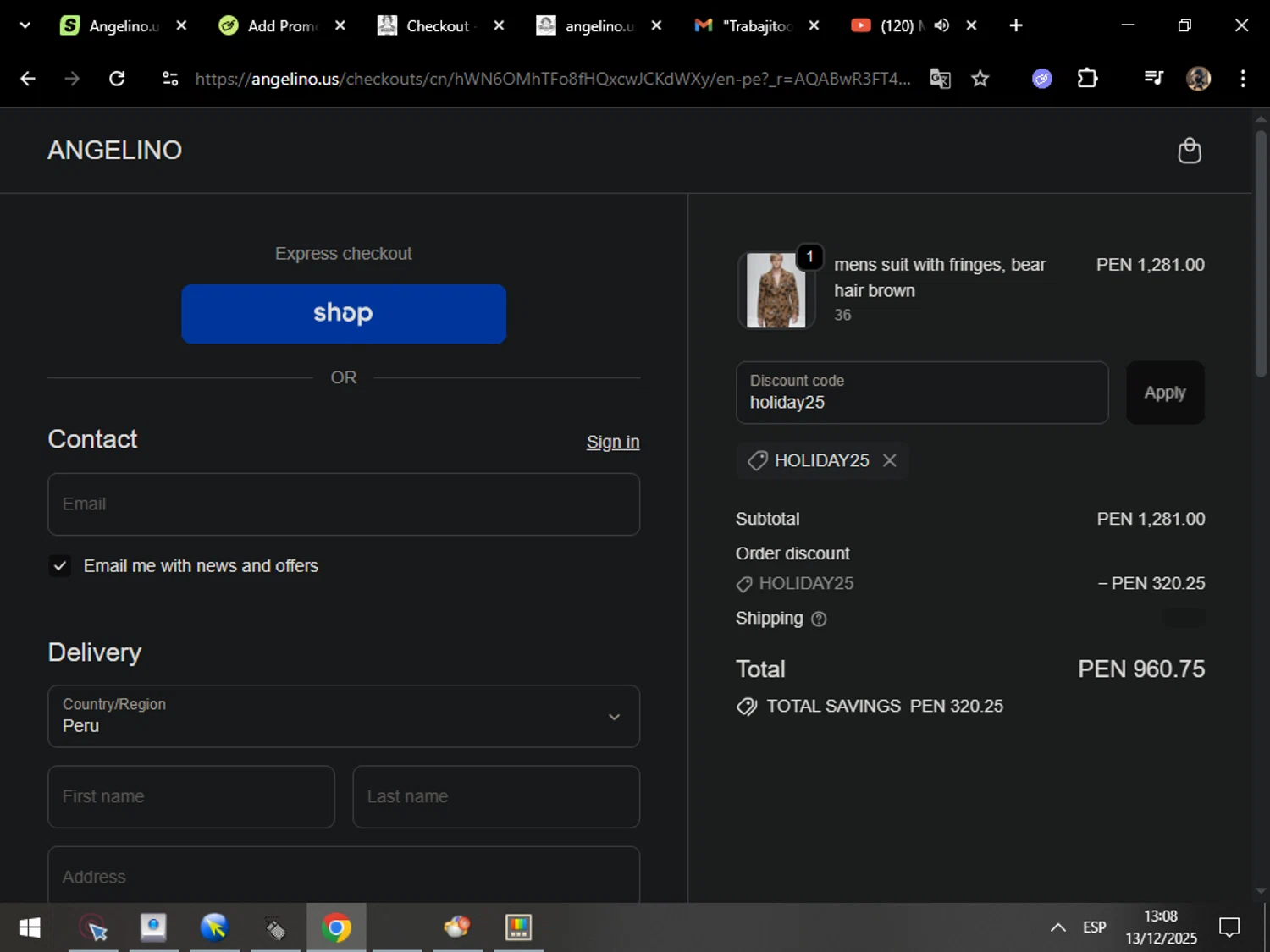Screen dimensions: 1270x952
Task: Reload the checkout page
Action: [x=117, y=79]
